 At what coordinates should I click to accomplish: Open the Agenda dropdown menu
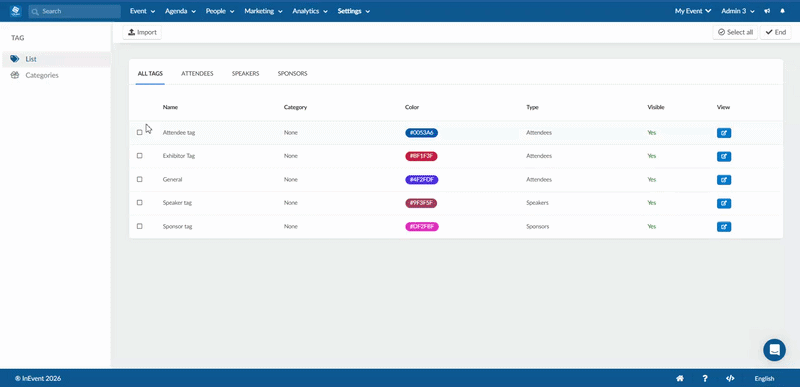pyautogui.click(x=181, y=11)
